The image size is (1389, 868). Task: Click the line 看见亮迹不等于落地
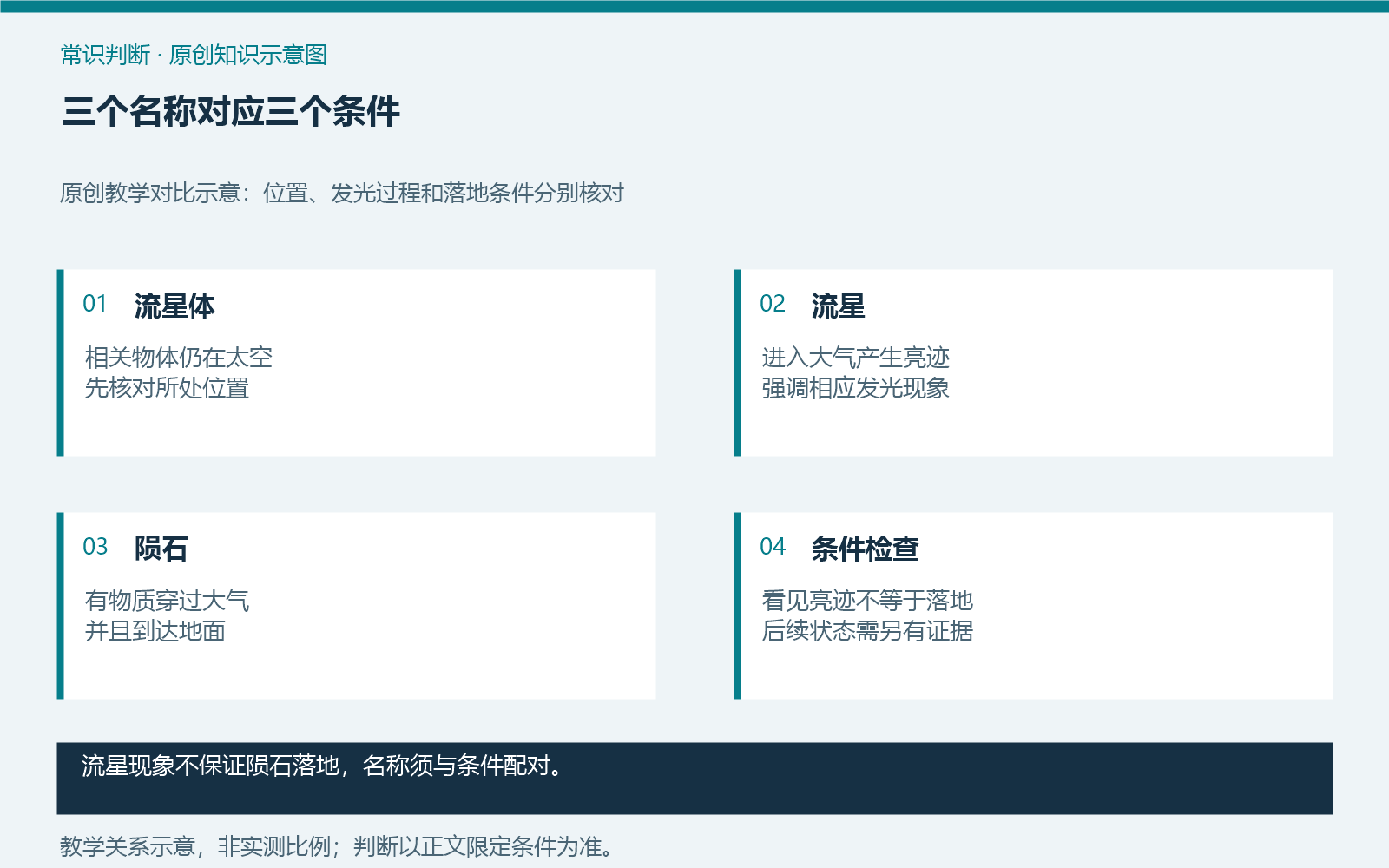(867, 600)
